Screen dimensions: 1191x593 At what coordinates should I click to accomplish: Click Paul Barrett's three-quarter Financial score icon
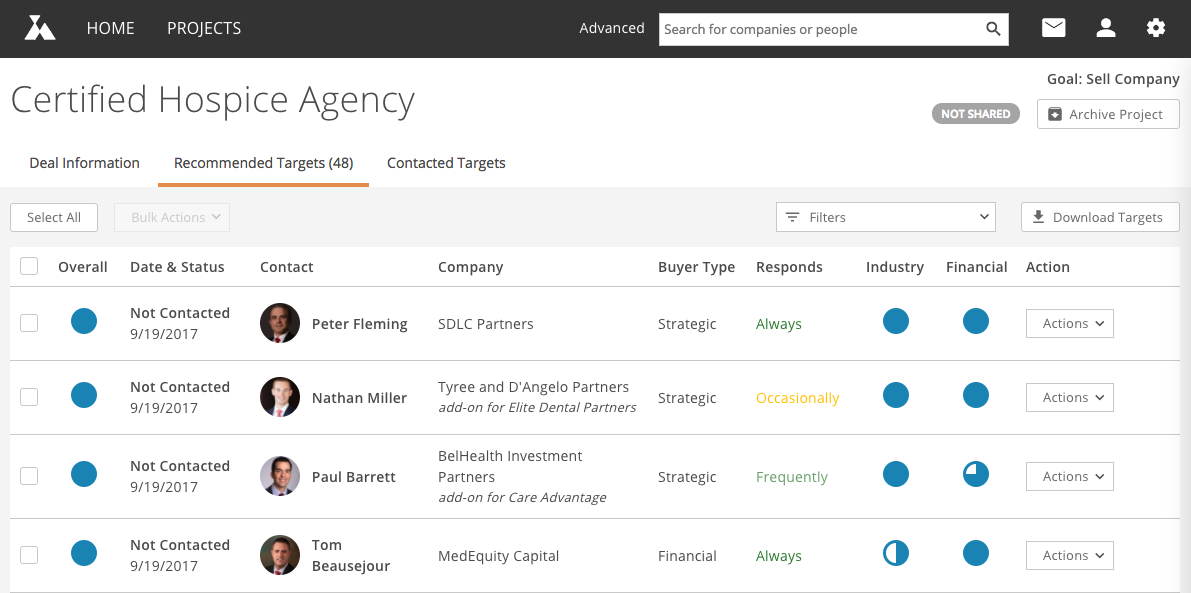(x=976, y=474)
